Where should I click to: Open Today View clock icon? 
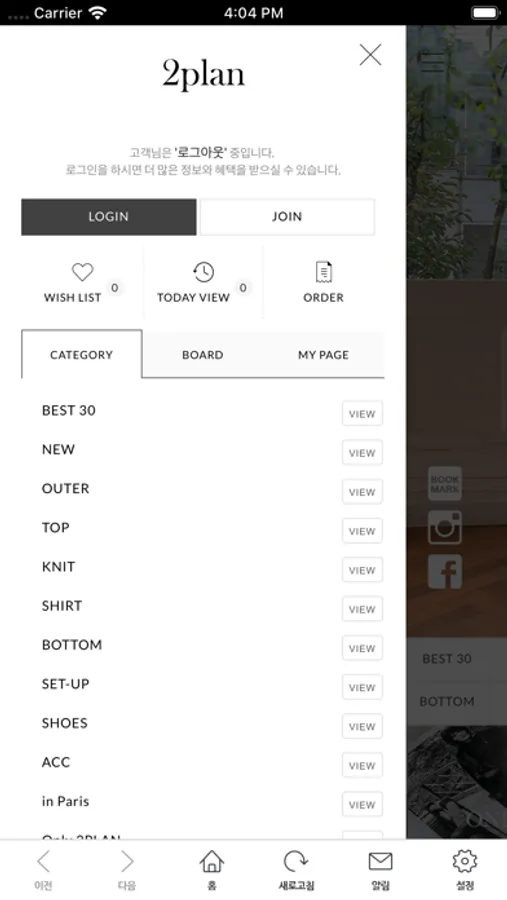[203, 272]
